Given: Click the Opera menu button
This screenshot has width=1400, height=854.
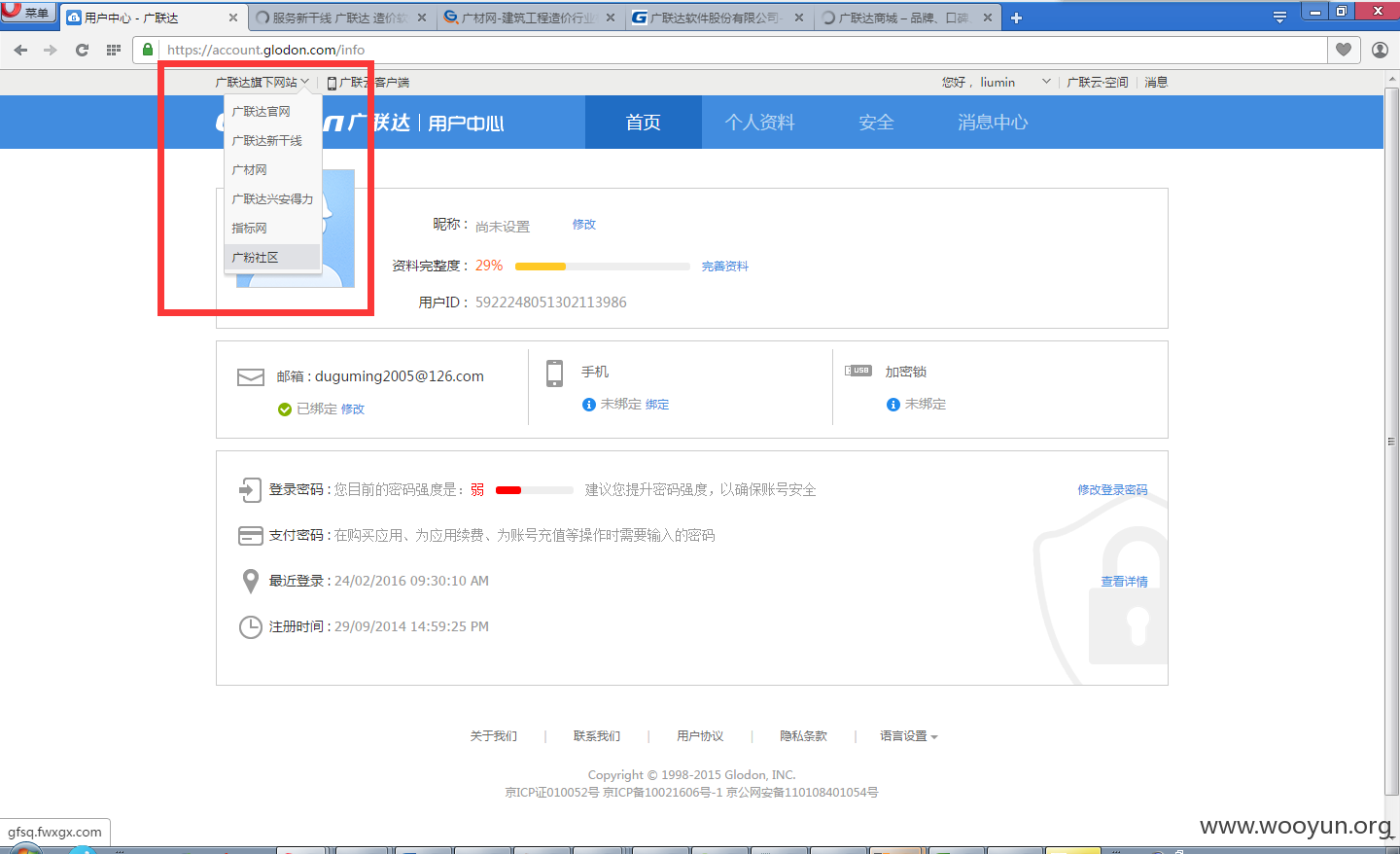Looking at the screenshot, I should point(27,13).
